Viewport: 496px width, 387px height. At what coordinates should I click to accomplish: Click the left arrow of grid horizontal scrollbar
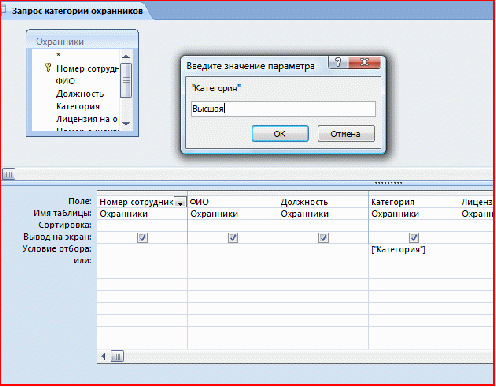coord(104,356)
